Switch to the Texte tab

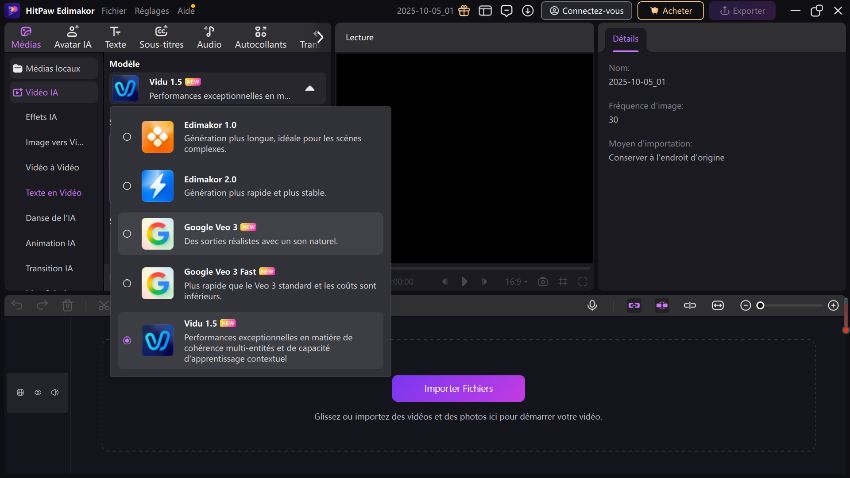tap(115, 37)
